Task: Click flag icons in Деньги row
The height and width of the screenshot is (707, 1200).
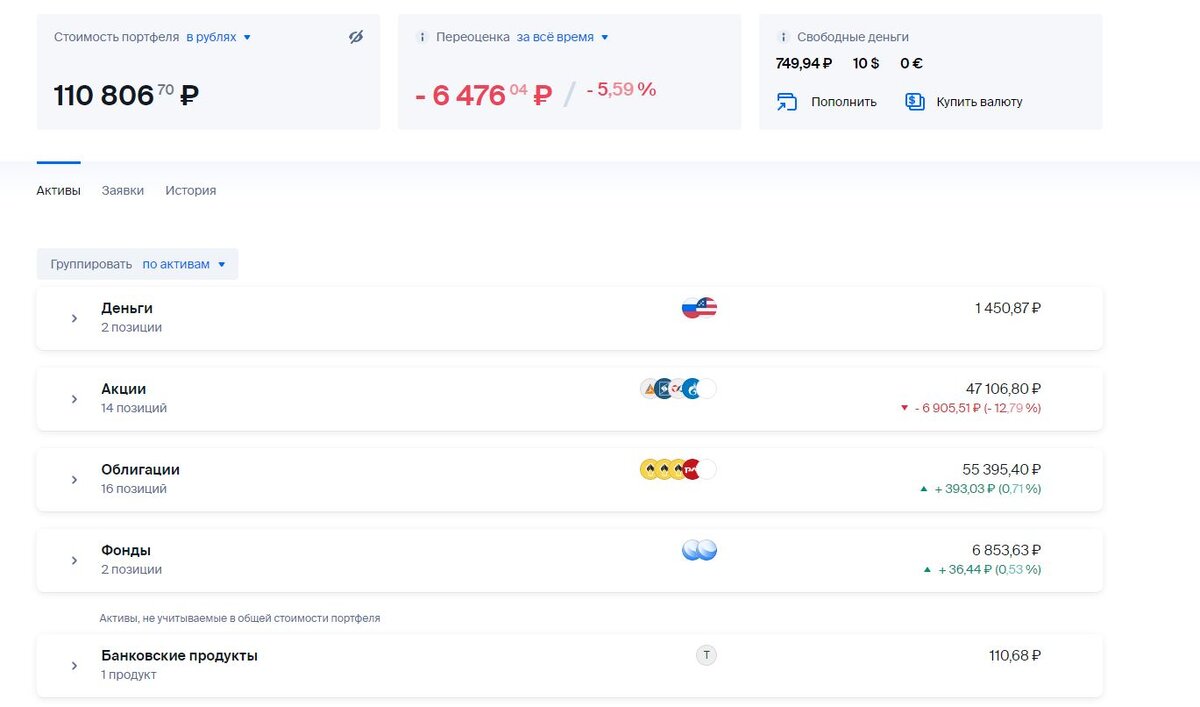Action: coord(699,308)
